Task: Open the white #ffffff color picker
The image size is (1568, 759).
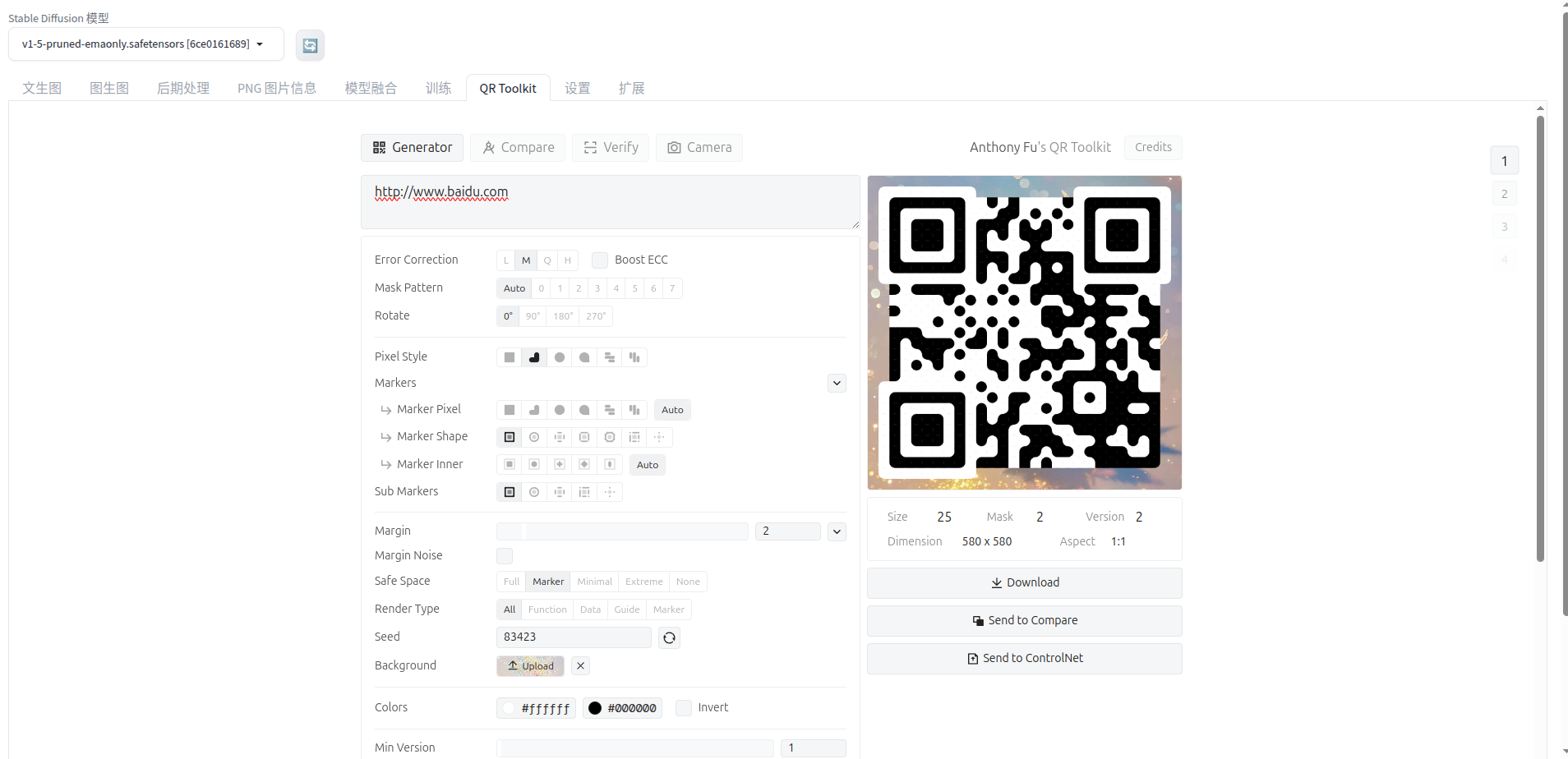Action: click(x=536, y=708)
